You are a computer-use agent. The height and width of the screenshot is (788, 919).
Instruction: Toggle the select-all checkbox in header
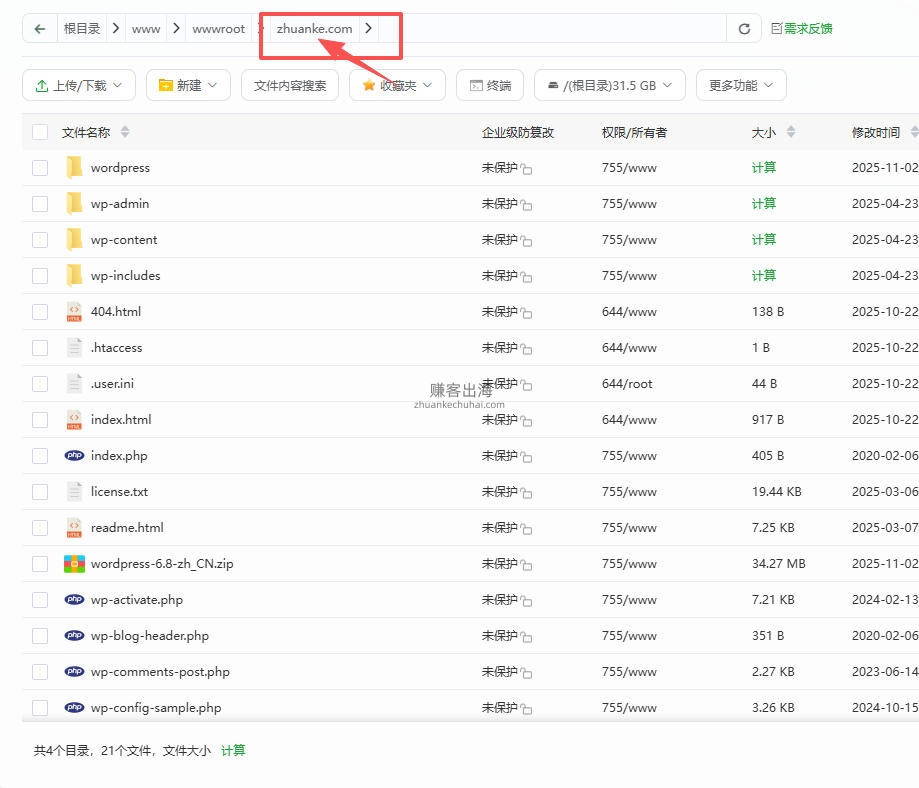[40, 132]
